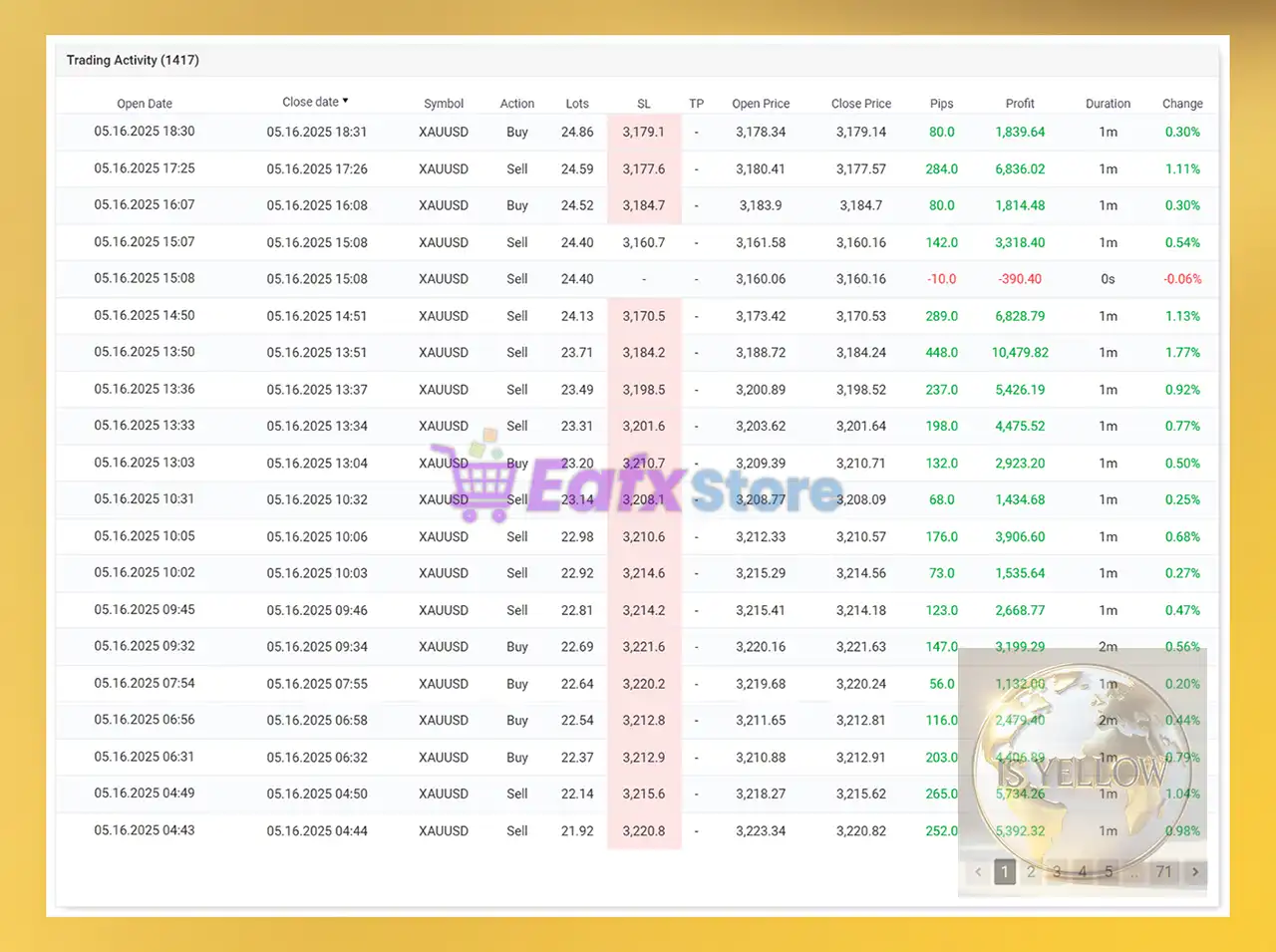Click open date 05.16.2025 07:54
Image resolution: width=1276 pixels, height=952 pixels.
[145, 683]
